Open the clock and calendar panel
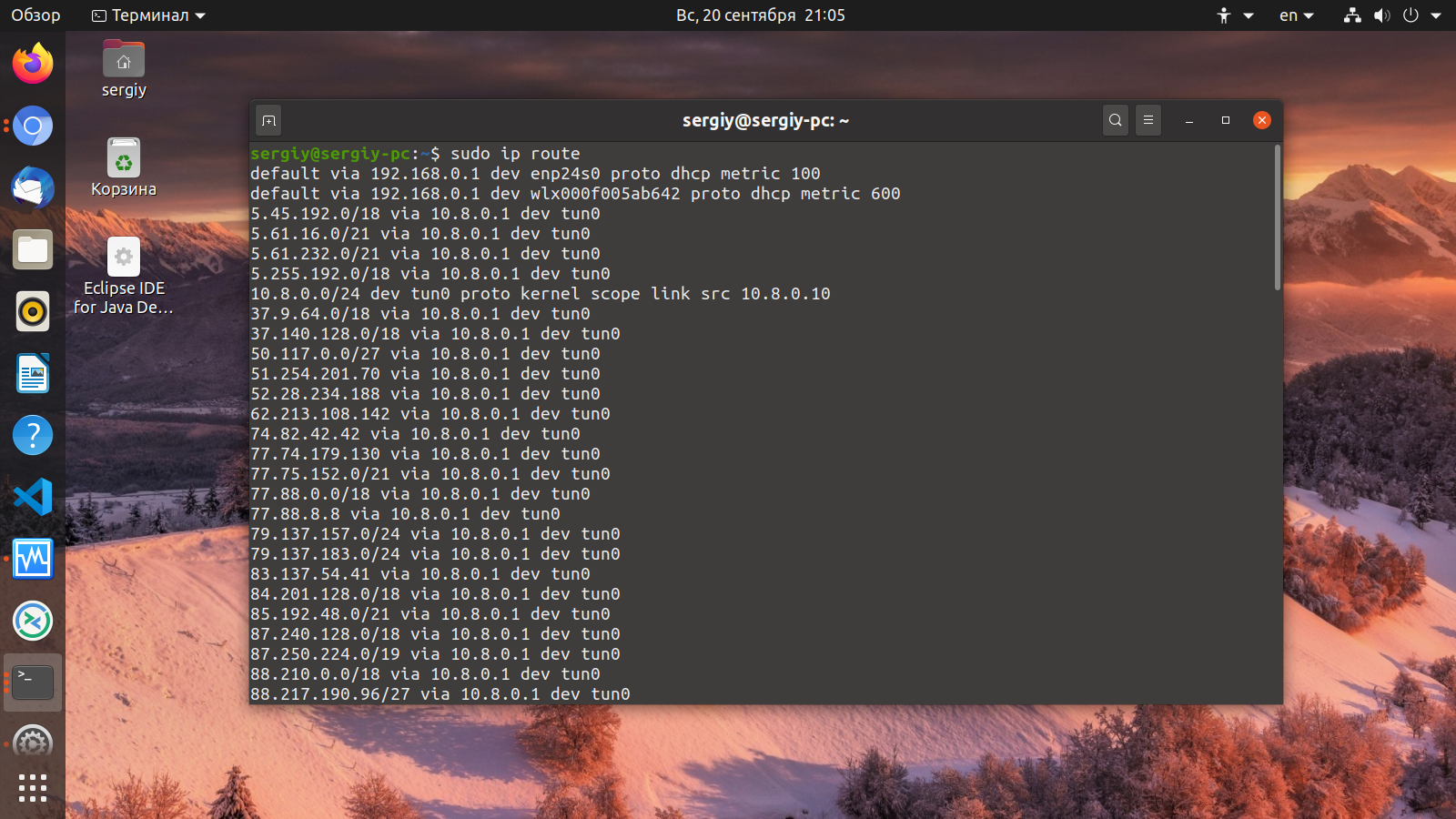This screenshot has width=1456, height=819. coord(761,15)
